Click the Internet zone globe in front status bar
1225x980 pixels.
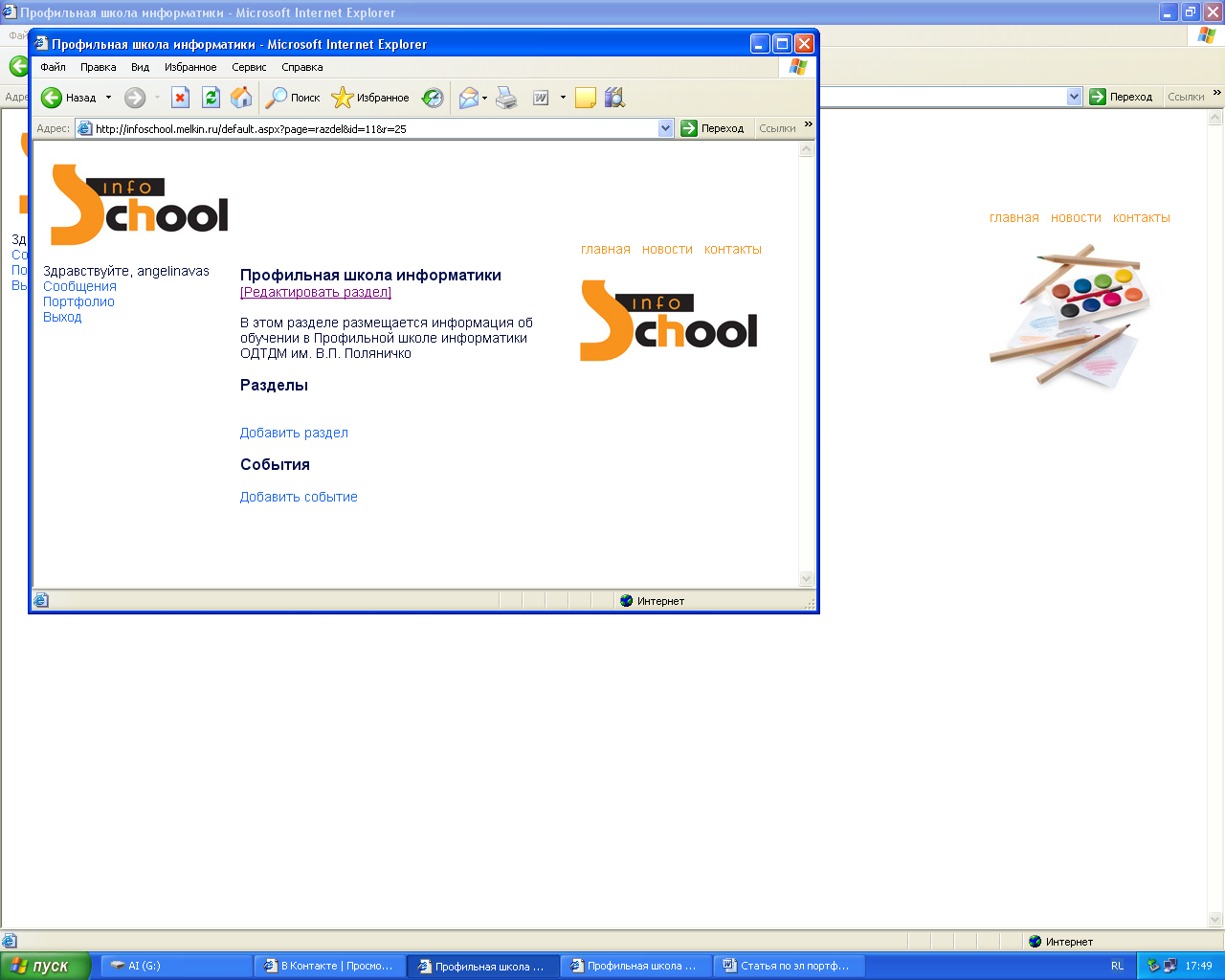point(627,601)
